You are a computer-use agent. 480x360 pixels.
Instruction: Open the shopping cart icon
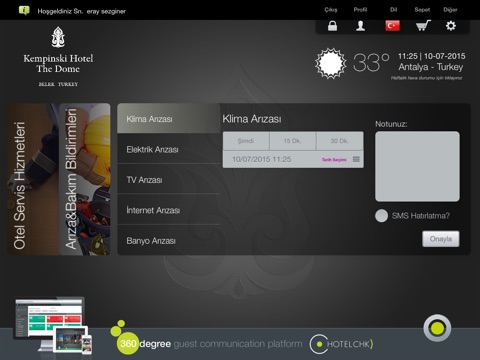(x=423, y=26)
